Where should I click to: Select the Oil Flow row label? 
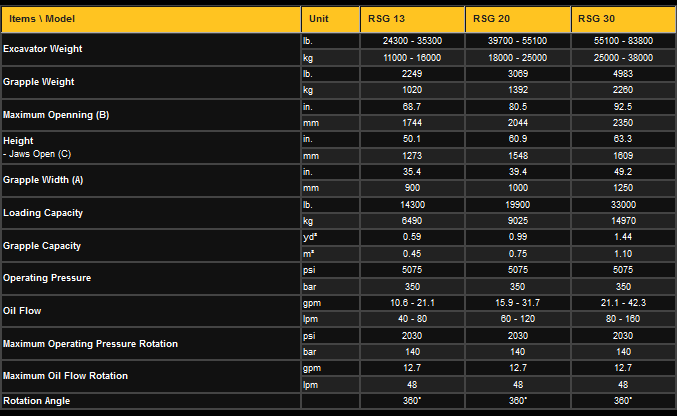click(x=21, y=310)
